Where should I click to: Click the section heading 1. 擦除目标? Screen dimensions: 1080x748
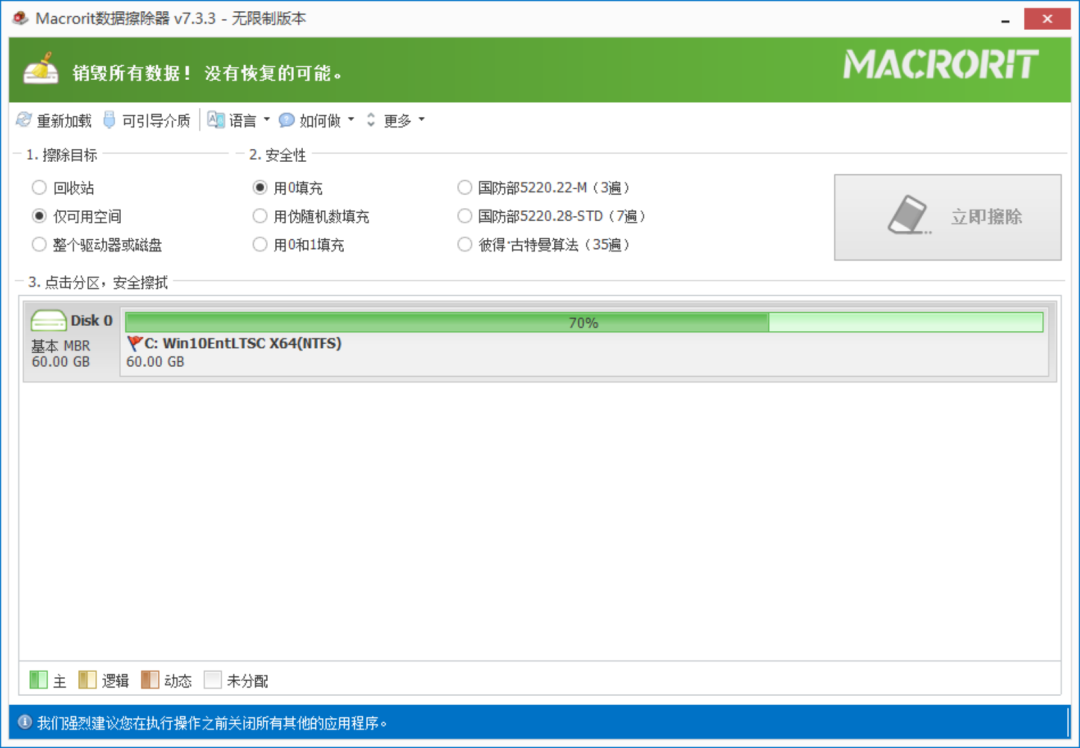click(x=62, y=155)
